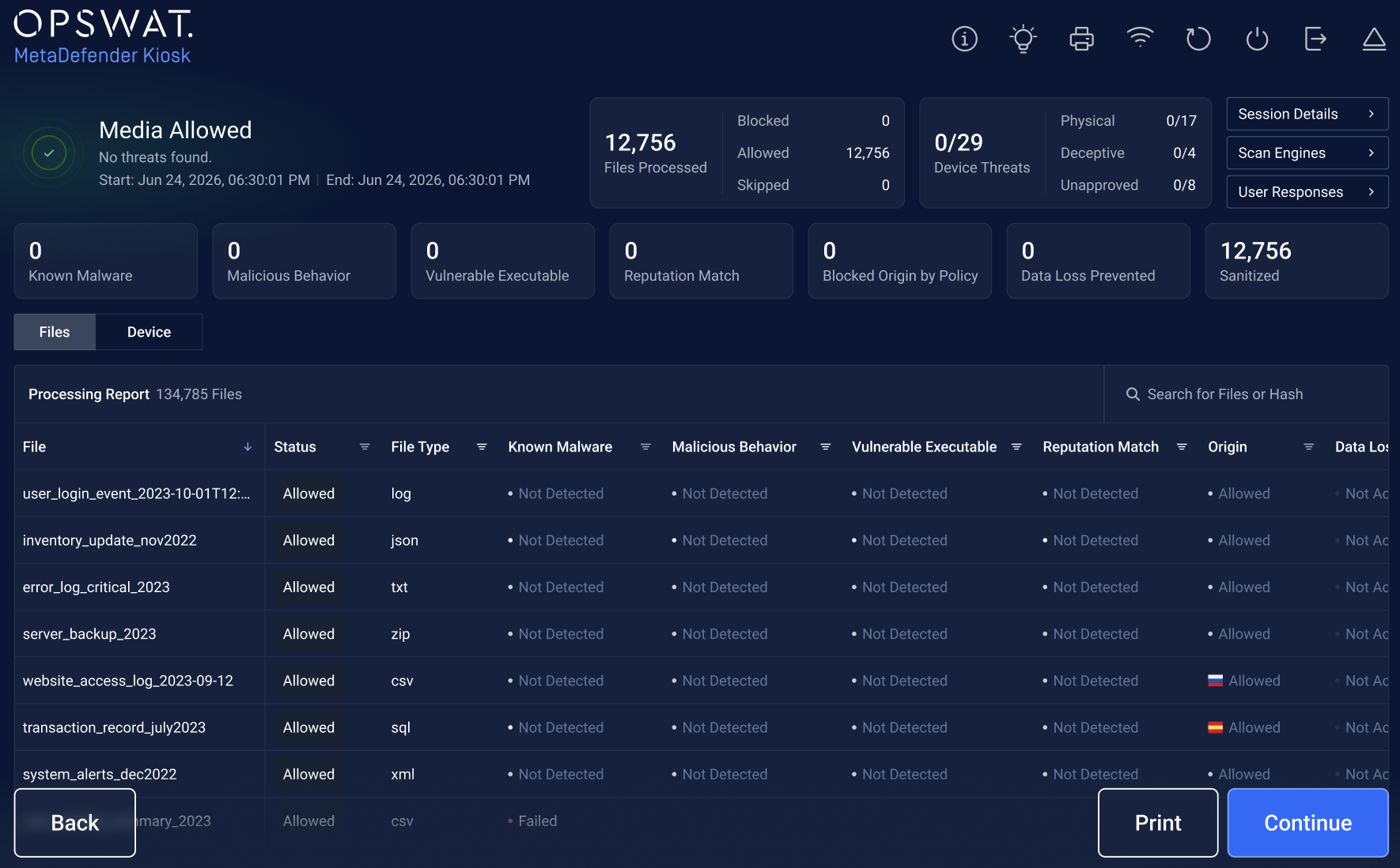Click the Processing Report heading
Screen dimensions: 1400x868
click(89, 394)
